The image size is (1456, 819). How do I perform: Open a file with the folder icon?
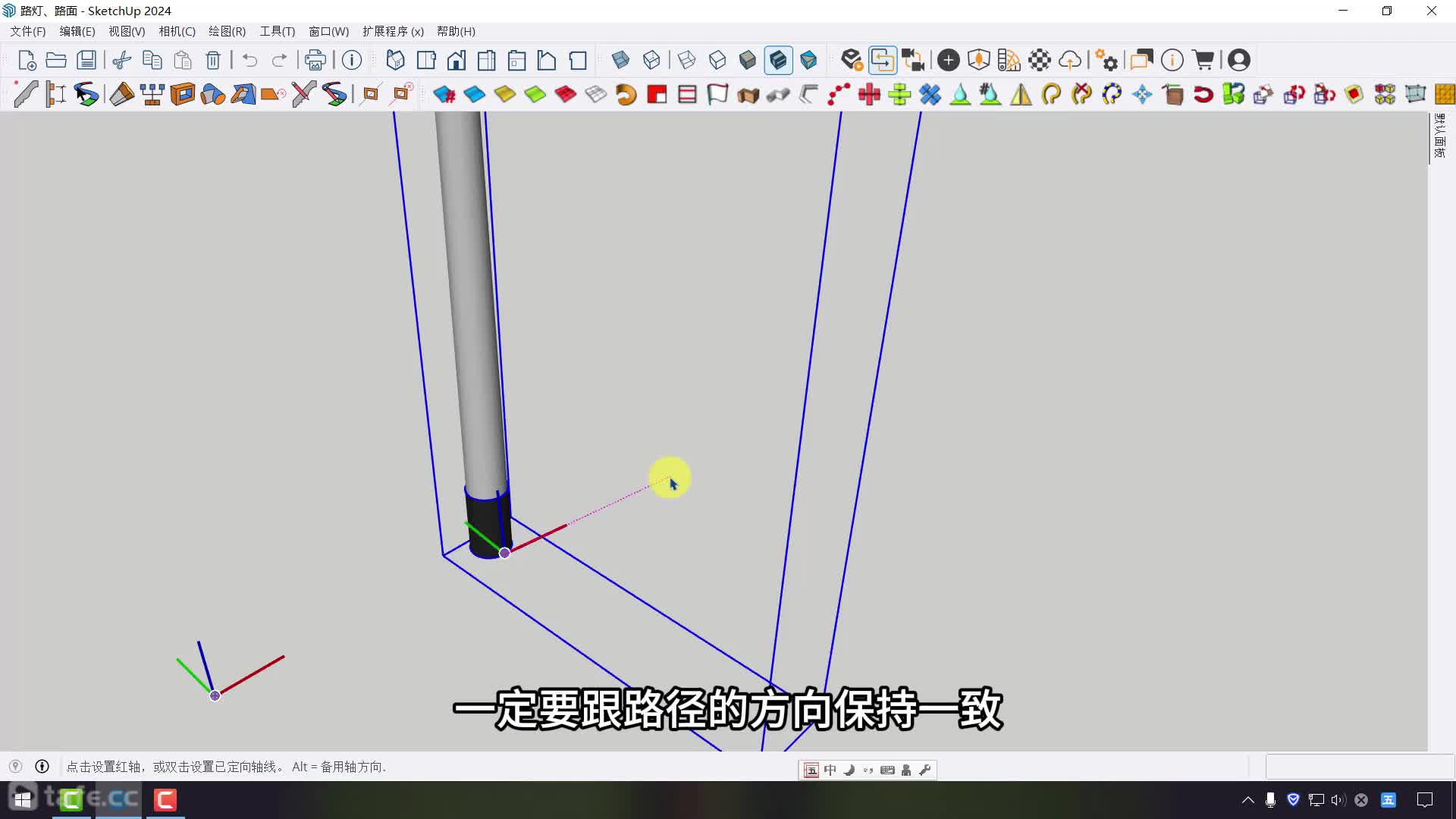click(x=56, y=60)
